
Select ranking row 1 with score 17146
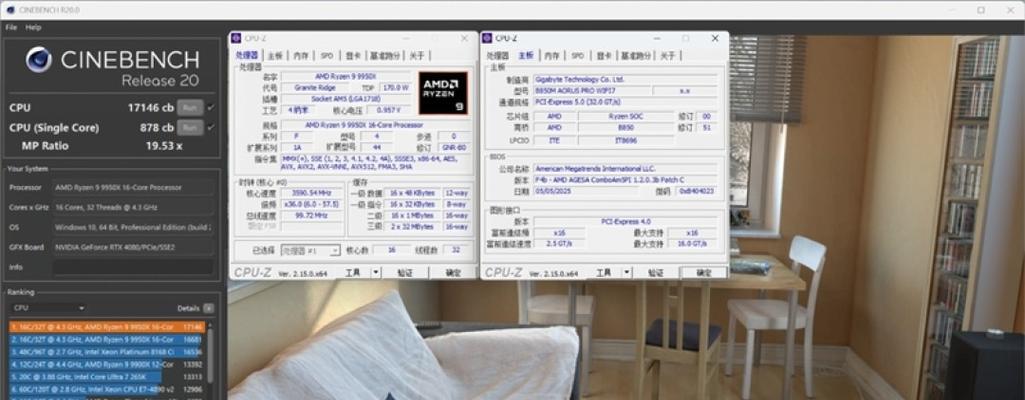pos(107,326)
